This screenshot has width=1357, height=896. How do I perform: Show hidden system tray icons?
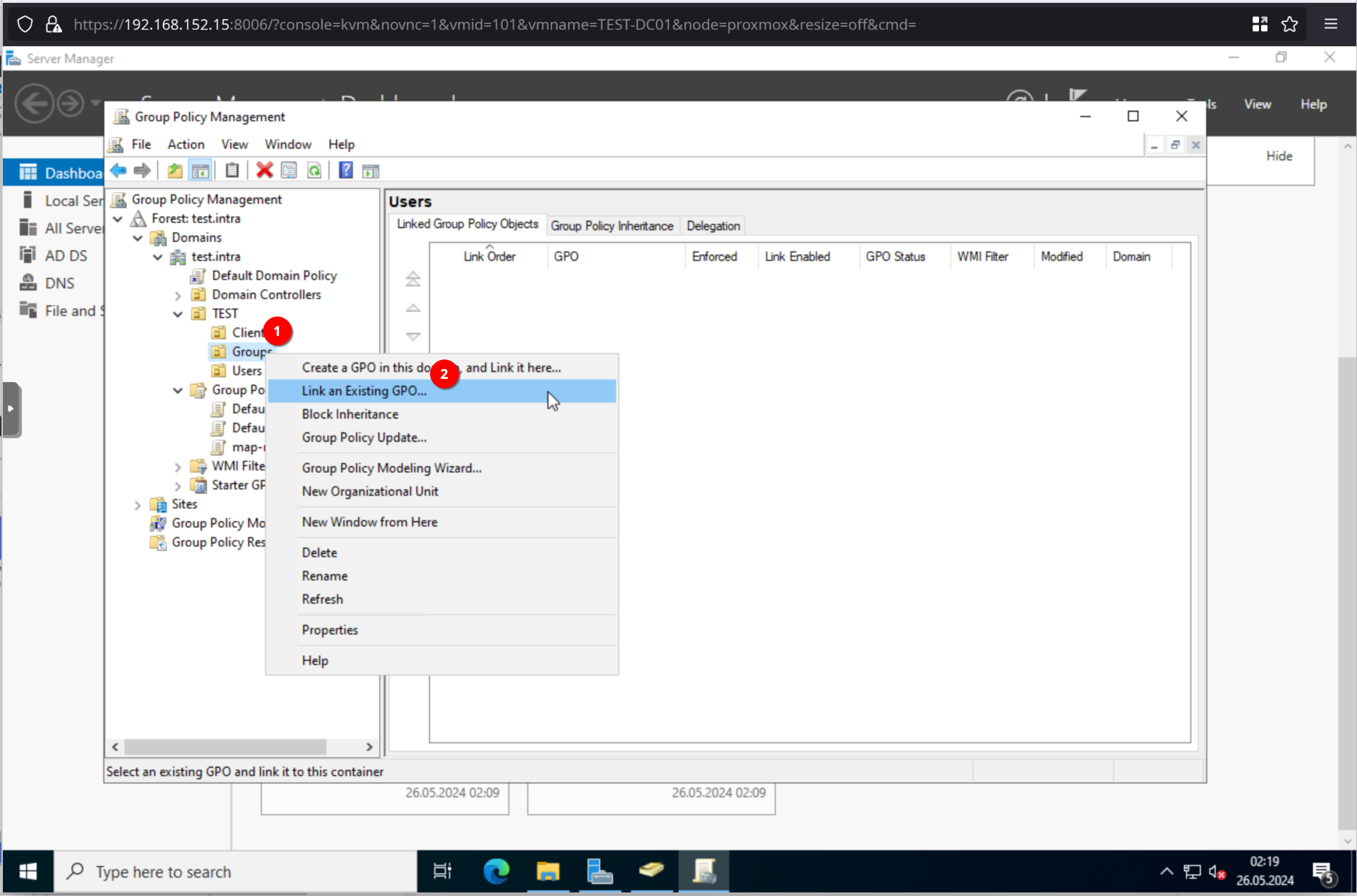click(1167, 872)
